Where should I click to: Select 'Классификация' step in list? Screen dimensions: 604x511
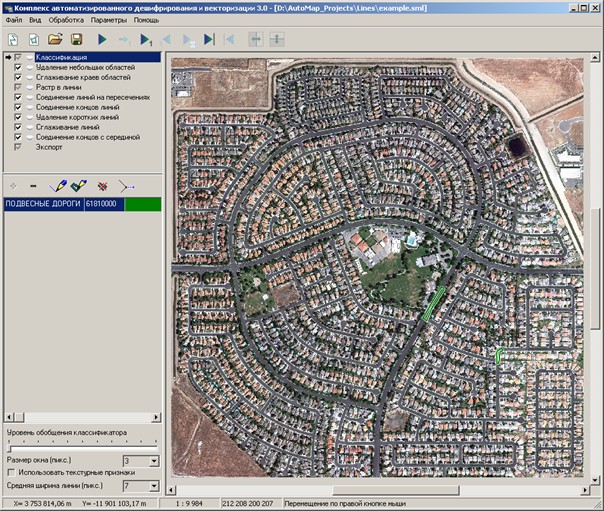coord(62,58)
